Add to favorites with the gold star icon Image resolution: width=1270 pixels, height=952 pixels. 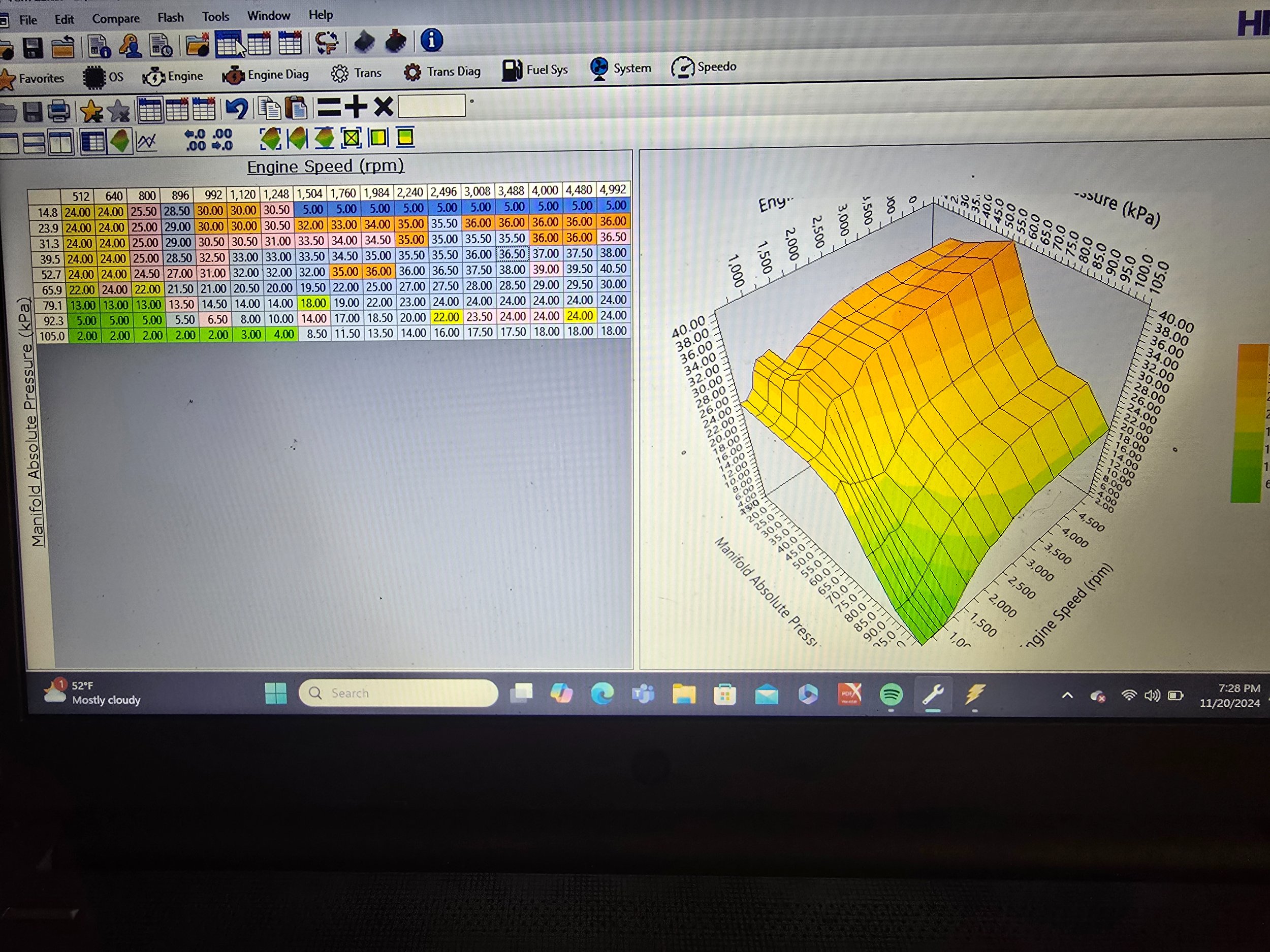[91, 111]
